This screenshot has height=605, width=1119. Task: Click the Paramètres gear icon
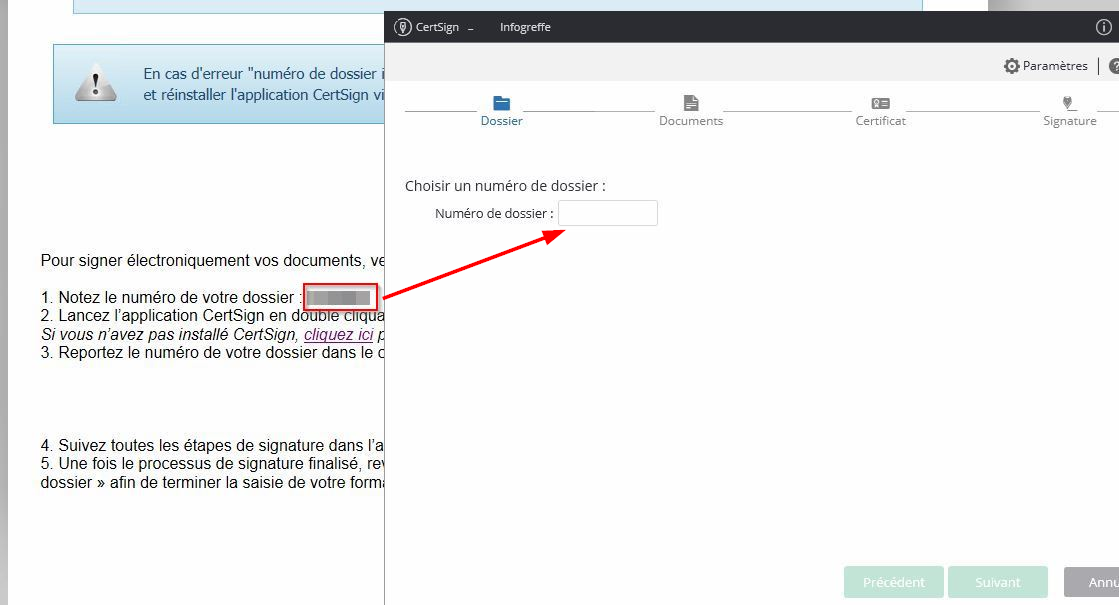click(x=1012, y=66)
